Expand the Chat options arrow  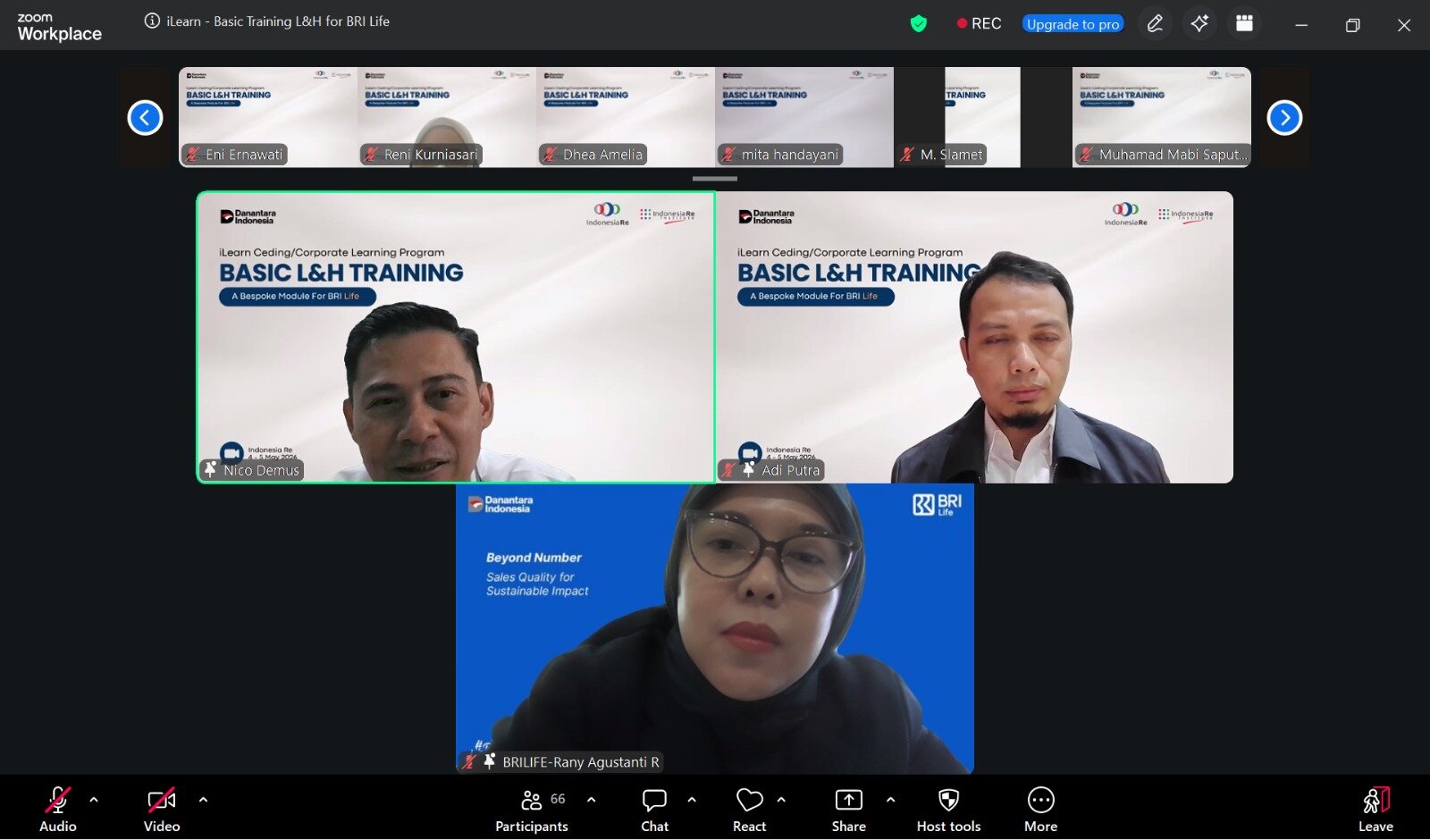coord(692,800)
